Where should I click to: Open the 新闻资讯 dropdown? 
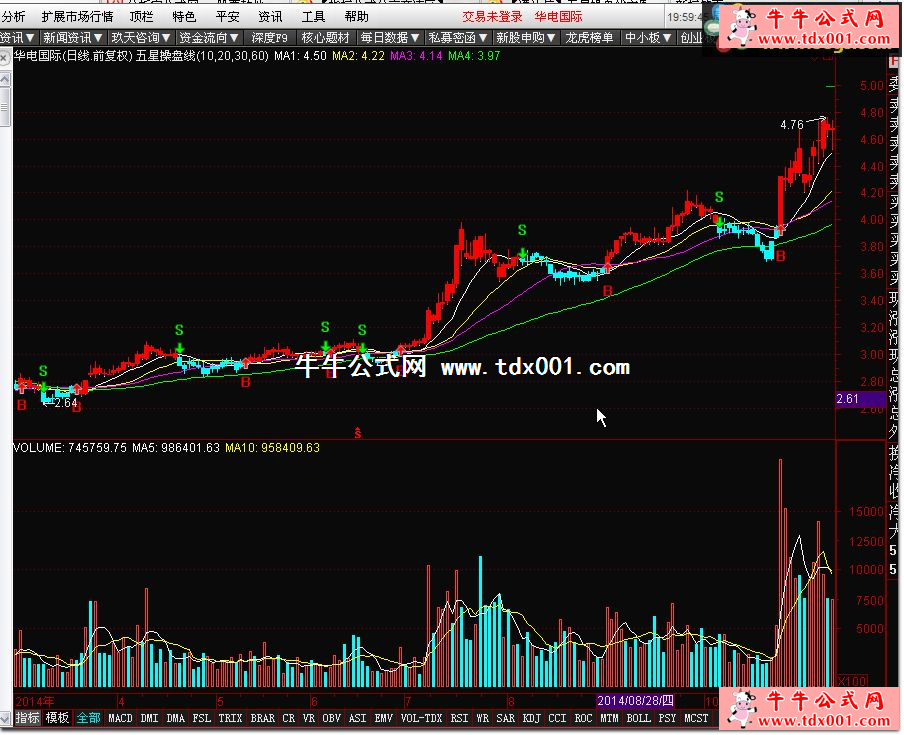pos(74,38)
